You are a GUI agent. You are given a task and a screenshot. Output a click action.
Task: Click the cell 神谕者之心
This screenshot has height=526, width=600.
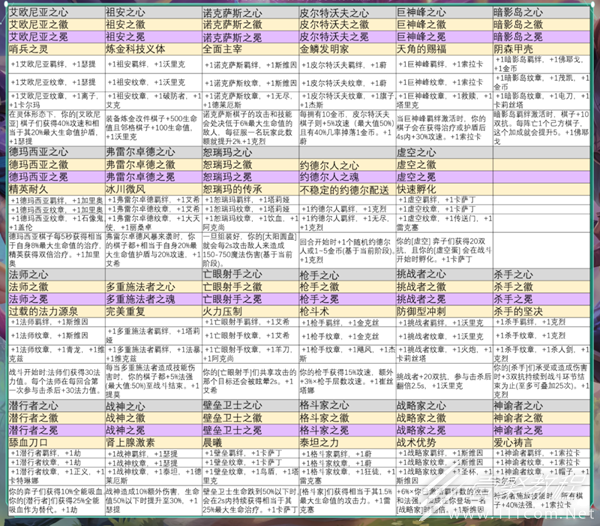pyautogui.click(x=541, y=406)
